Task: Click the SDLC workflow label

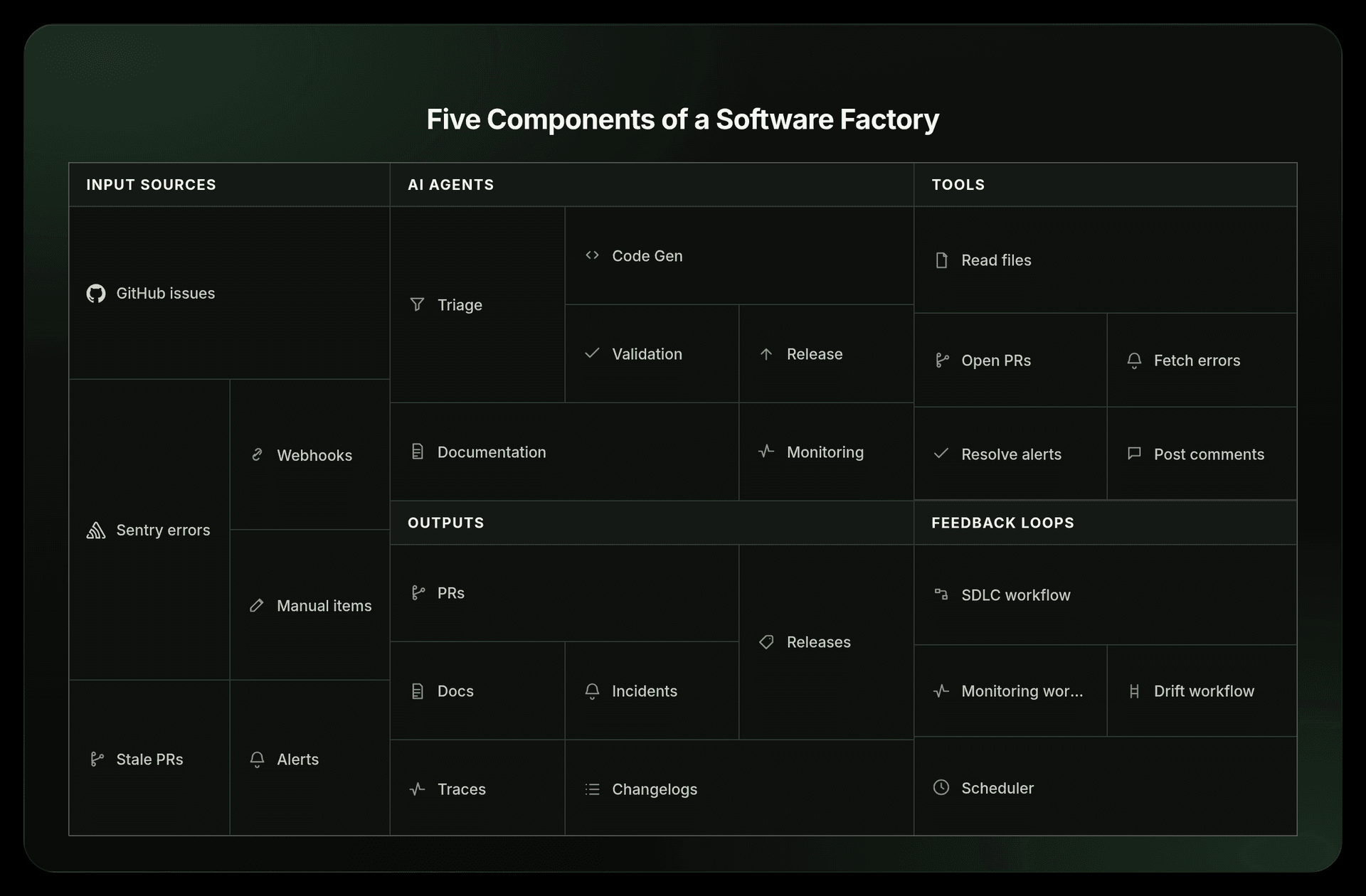Action: 1015,595
